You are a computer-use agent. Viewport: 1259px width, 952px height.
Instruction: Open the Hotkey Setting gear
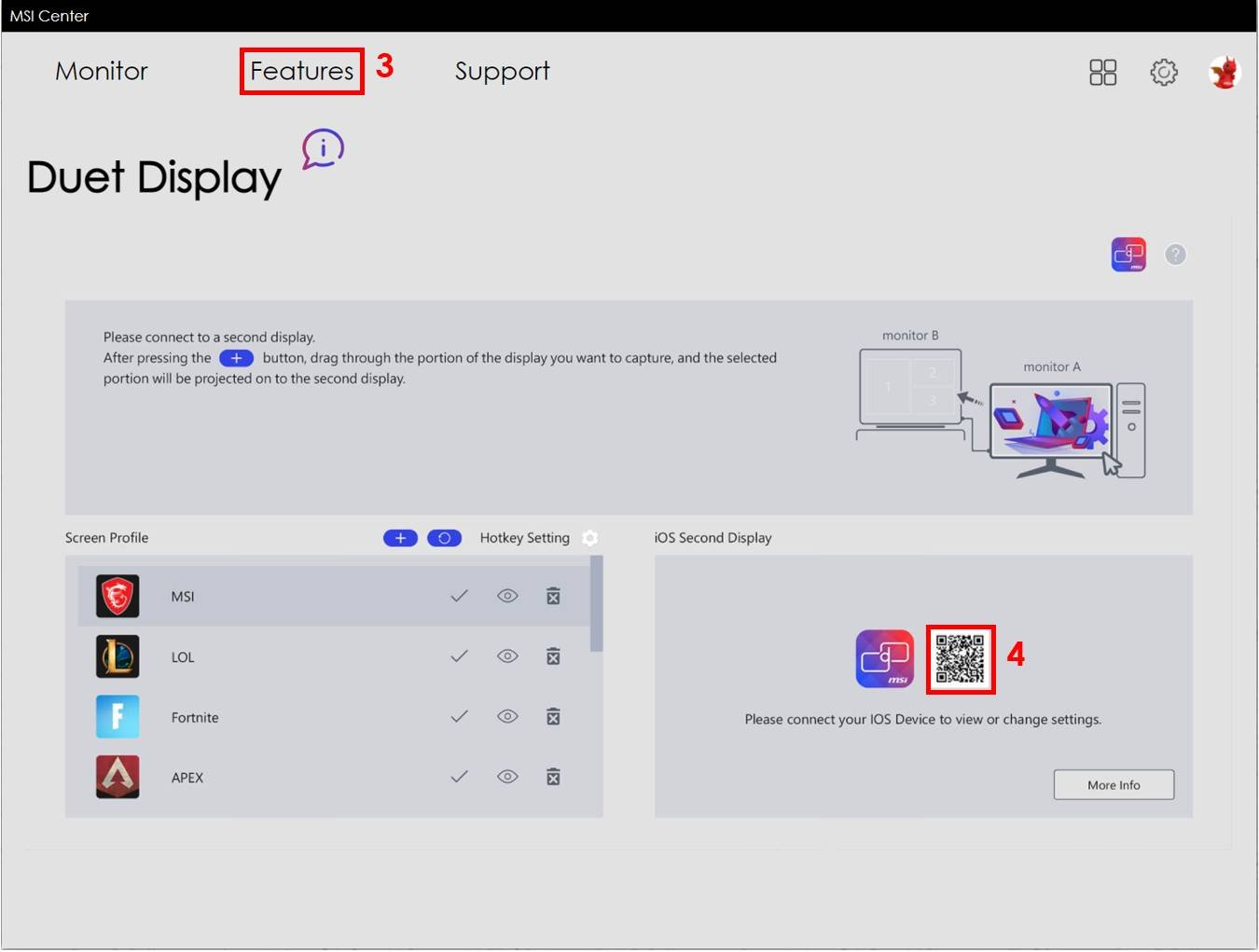[x=590, y=538]
